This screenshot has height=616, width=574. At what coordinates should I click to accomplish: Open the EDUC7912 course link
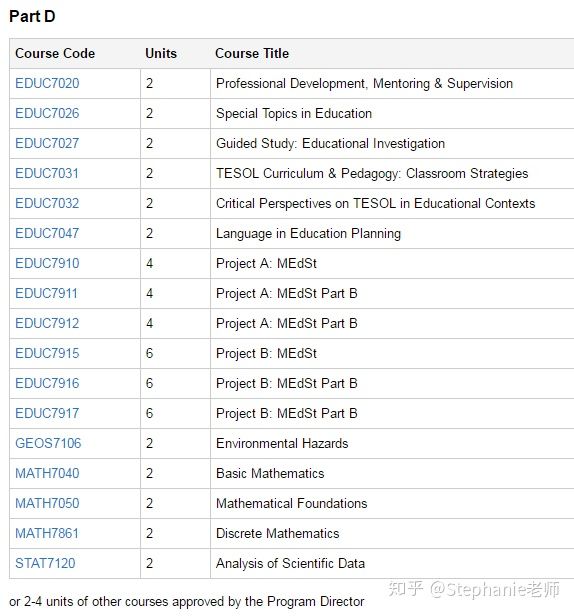point(47,323)
